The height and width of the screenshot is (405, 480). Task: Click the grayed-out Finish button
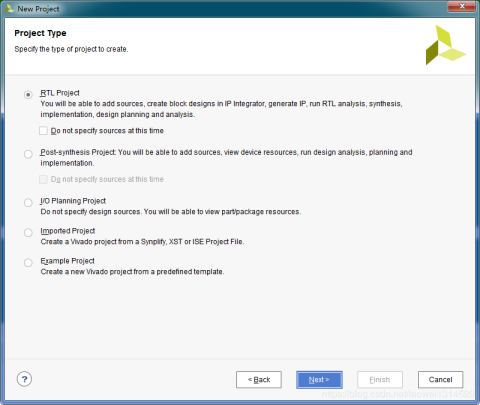tap(380, 380)
